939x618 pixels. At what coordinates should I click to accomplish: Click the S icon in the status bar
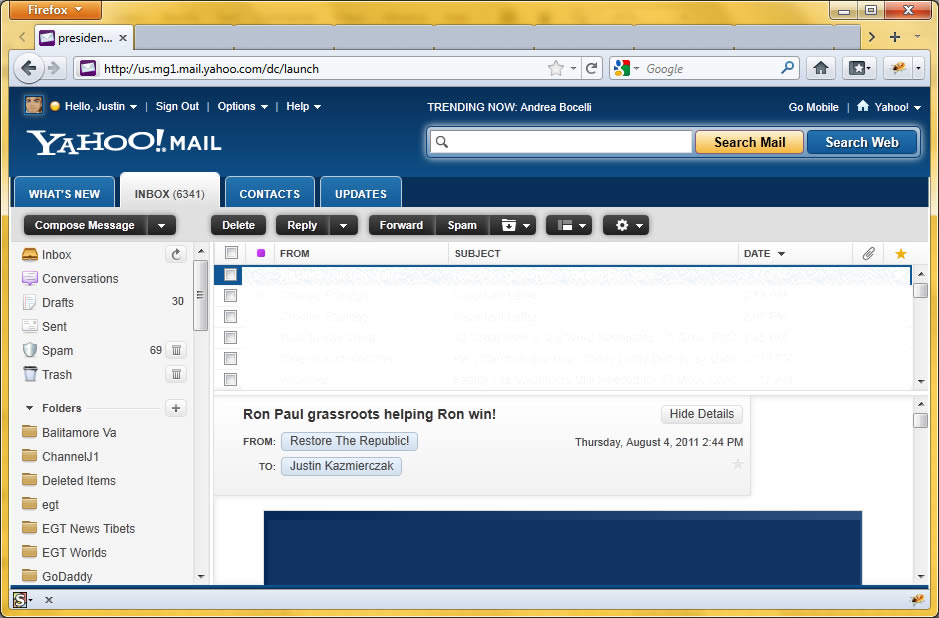[x=20, y=599]
